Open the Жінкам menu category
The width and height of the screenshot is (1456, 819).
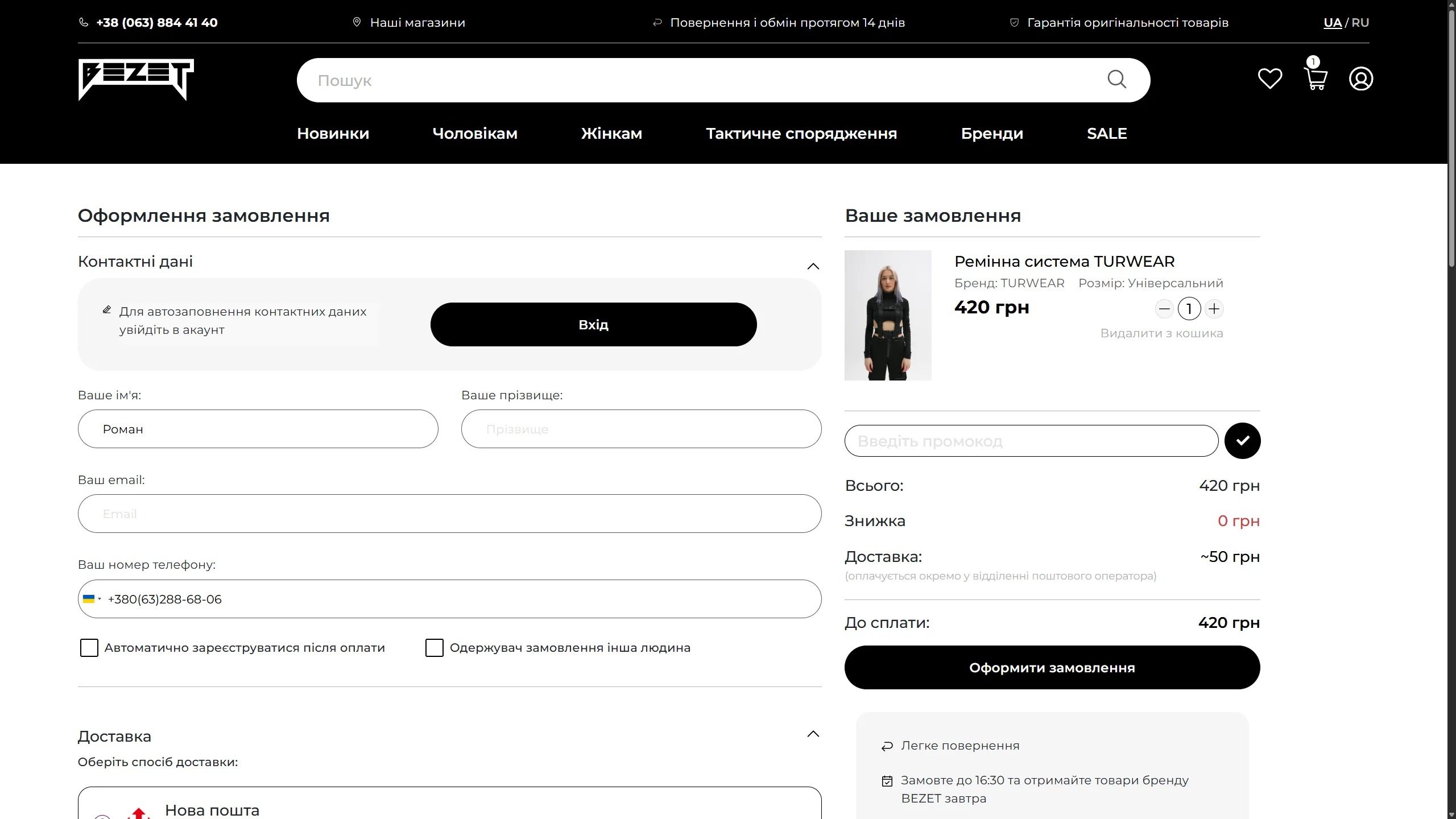(611, 134)
